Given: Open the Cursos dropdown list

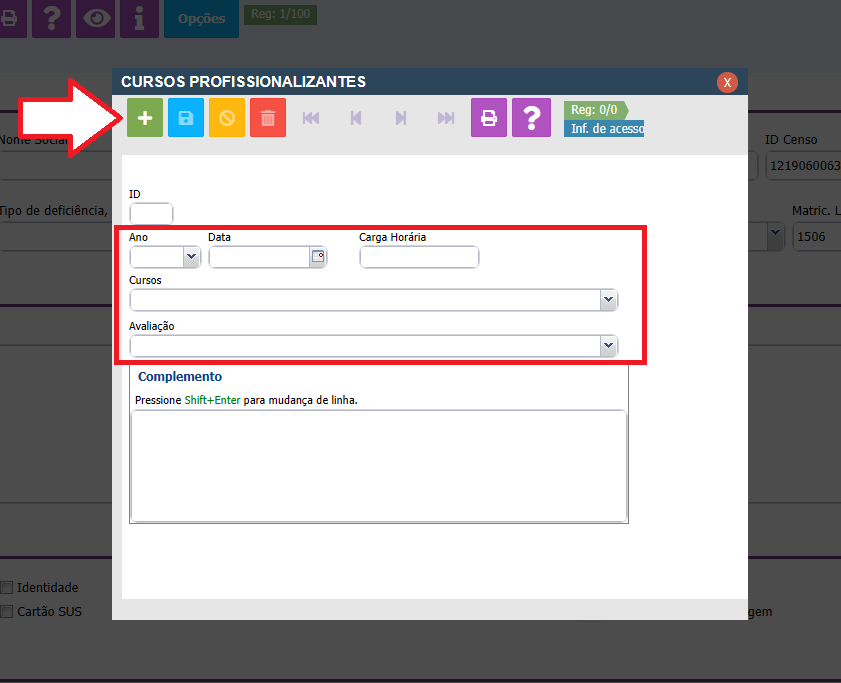Looking at the screenshot, I should coord(607,300).
